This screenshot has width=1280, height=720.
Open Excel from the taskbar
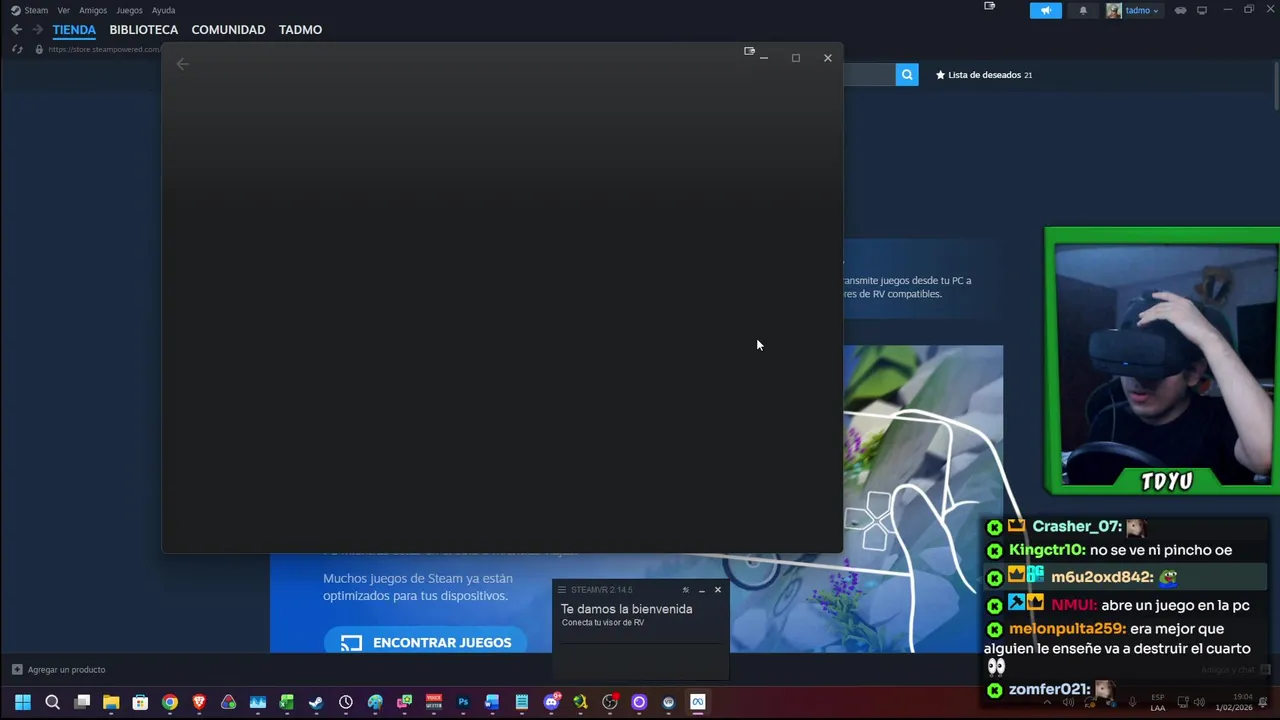(287, 702)
